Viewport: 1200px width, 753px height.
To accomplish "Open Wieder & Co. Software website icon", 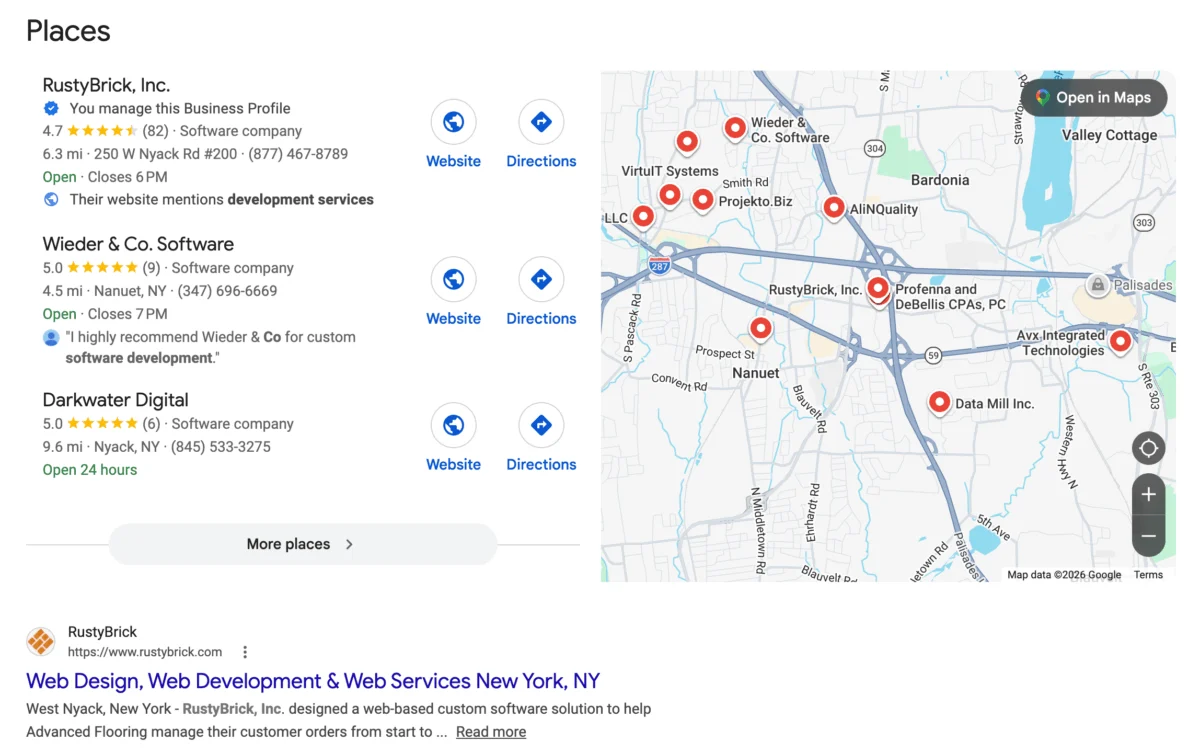I will coord(453,279).
